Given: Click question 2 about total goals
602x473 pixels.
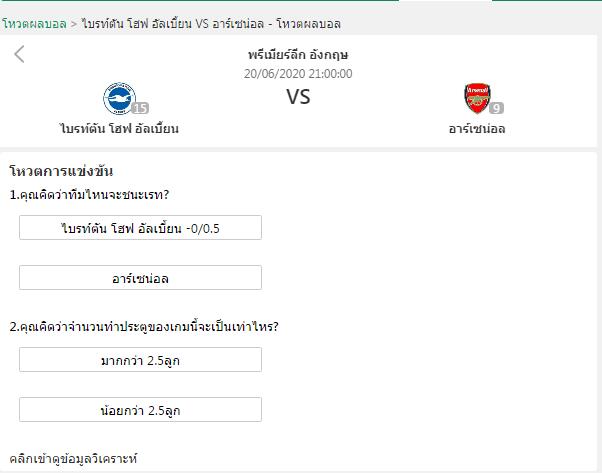Looking at the screenshot, I should click(x=143, y=327).
